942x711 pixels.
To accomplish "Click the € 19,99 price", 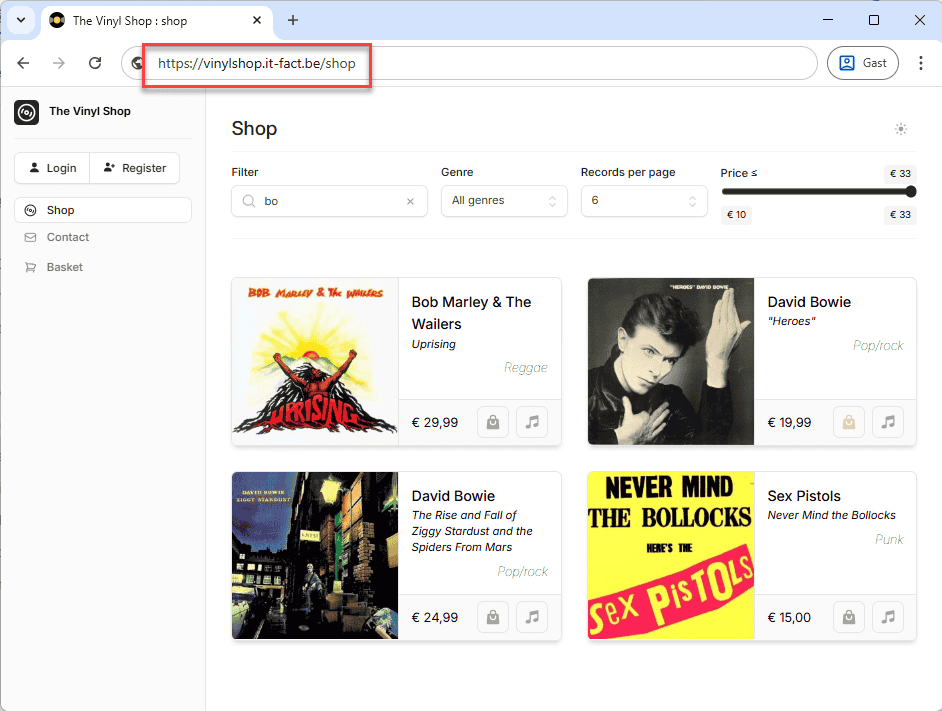I will tap(789, 423).
